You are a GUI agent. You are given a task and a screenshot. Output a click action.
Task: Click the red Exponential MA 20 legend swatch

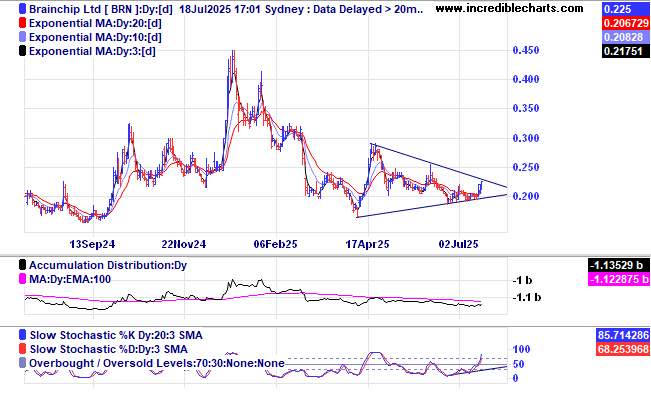coord(22,23)
